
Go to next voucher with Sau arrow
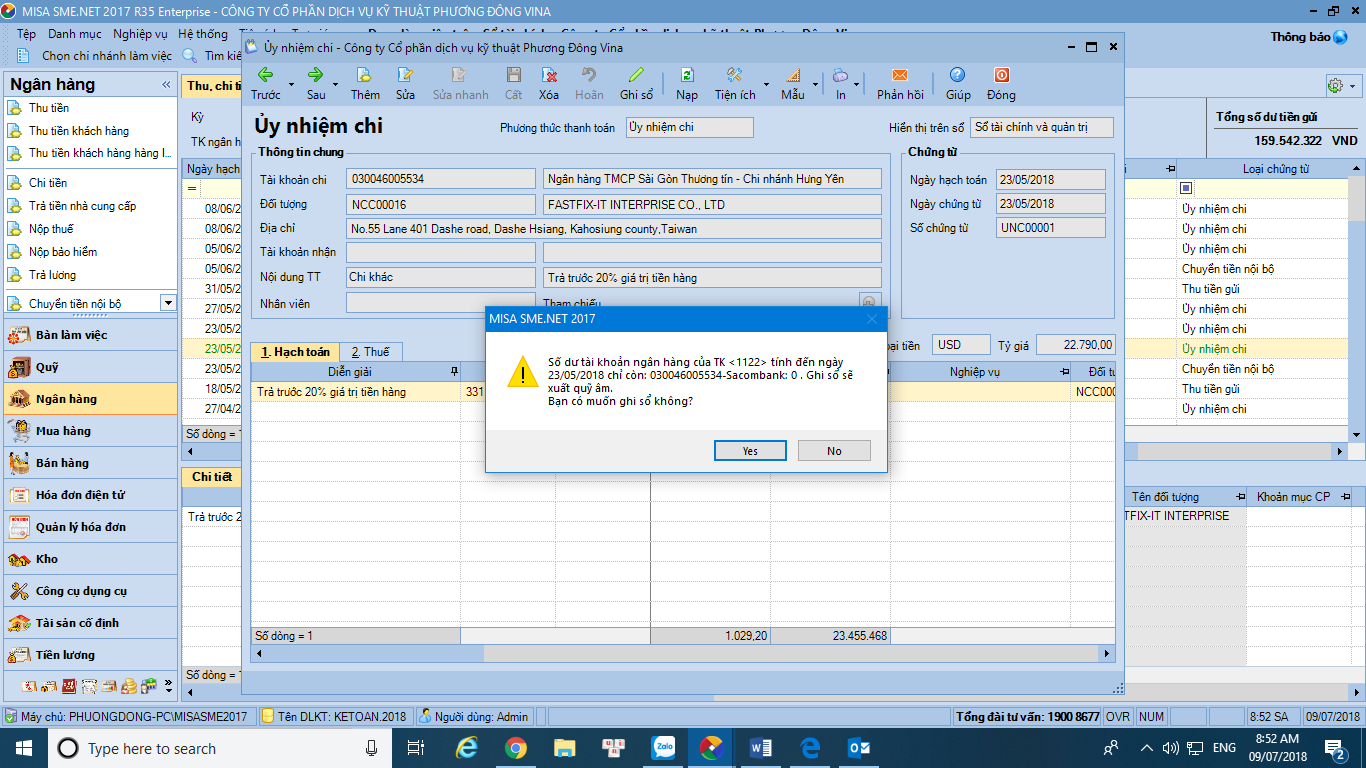(x=316, y=76)
